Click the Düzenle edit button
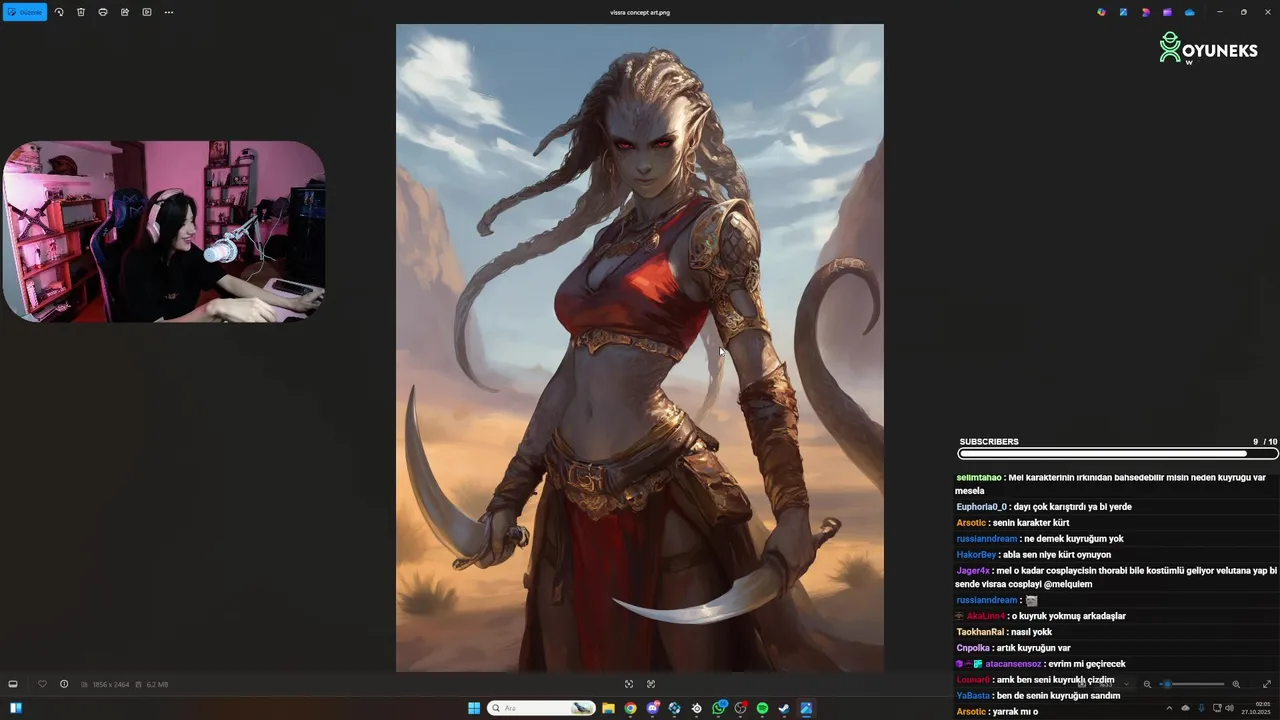The height and width of the screenshot is (720, 1280). tap(24, 12)
